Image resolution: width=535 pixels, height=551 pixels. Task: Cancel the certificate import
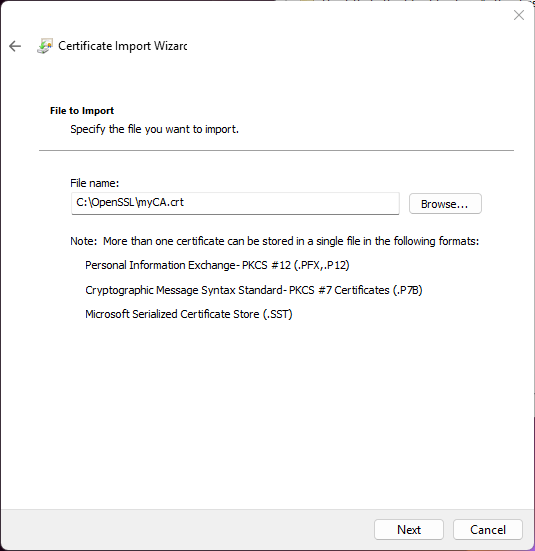point(488,529)
